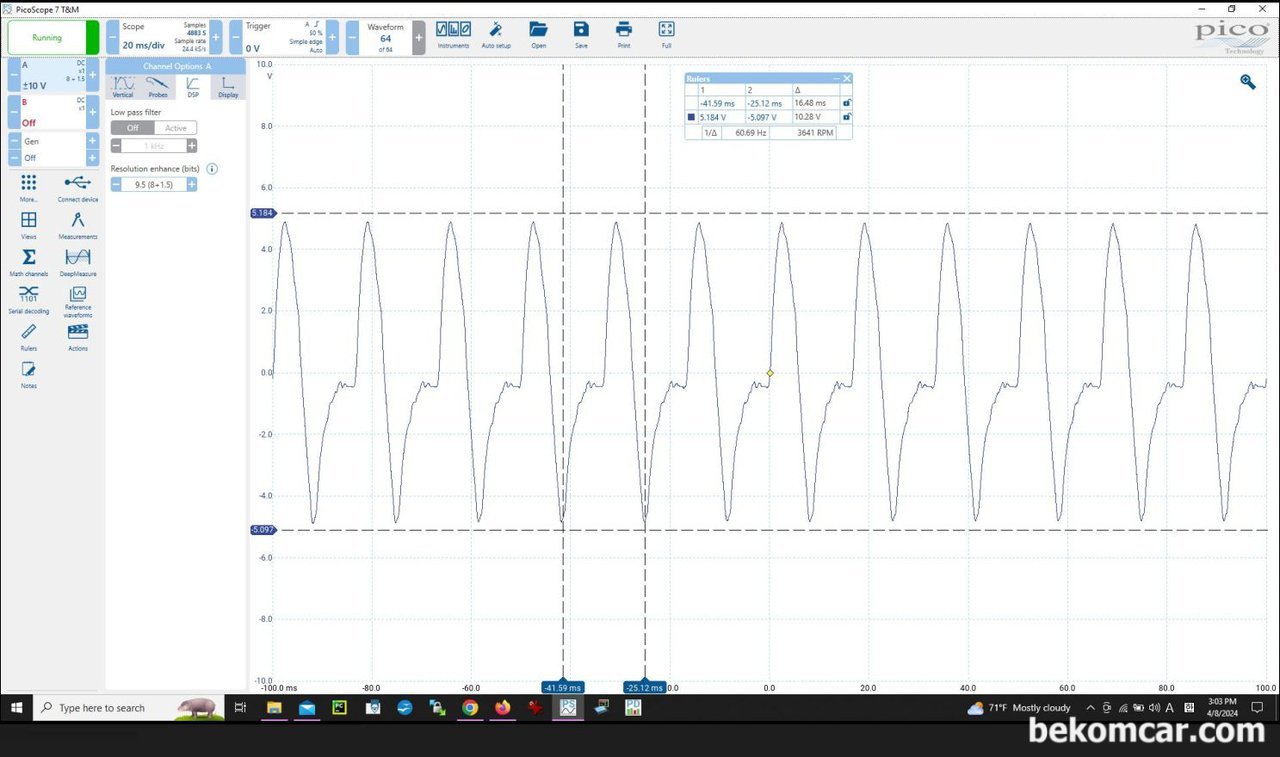Image resolution: width=1280 pixels, height=757 pixels.
Task: Decrease Channel A voltage range
Action: click(x=14, y=76)
